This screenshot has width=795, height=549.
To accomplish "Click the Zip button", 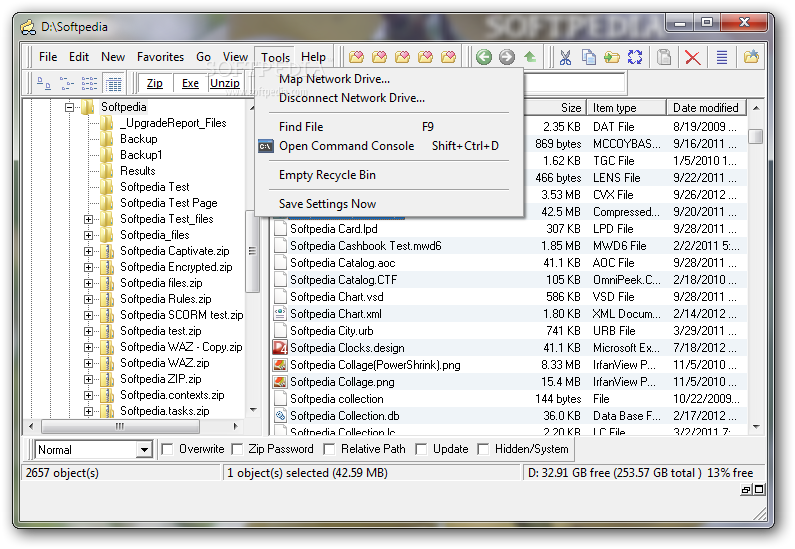I will point(155,83).
